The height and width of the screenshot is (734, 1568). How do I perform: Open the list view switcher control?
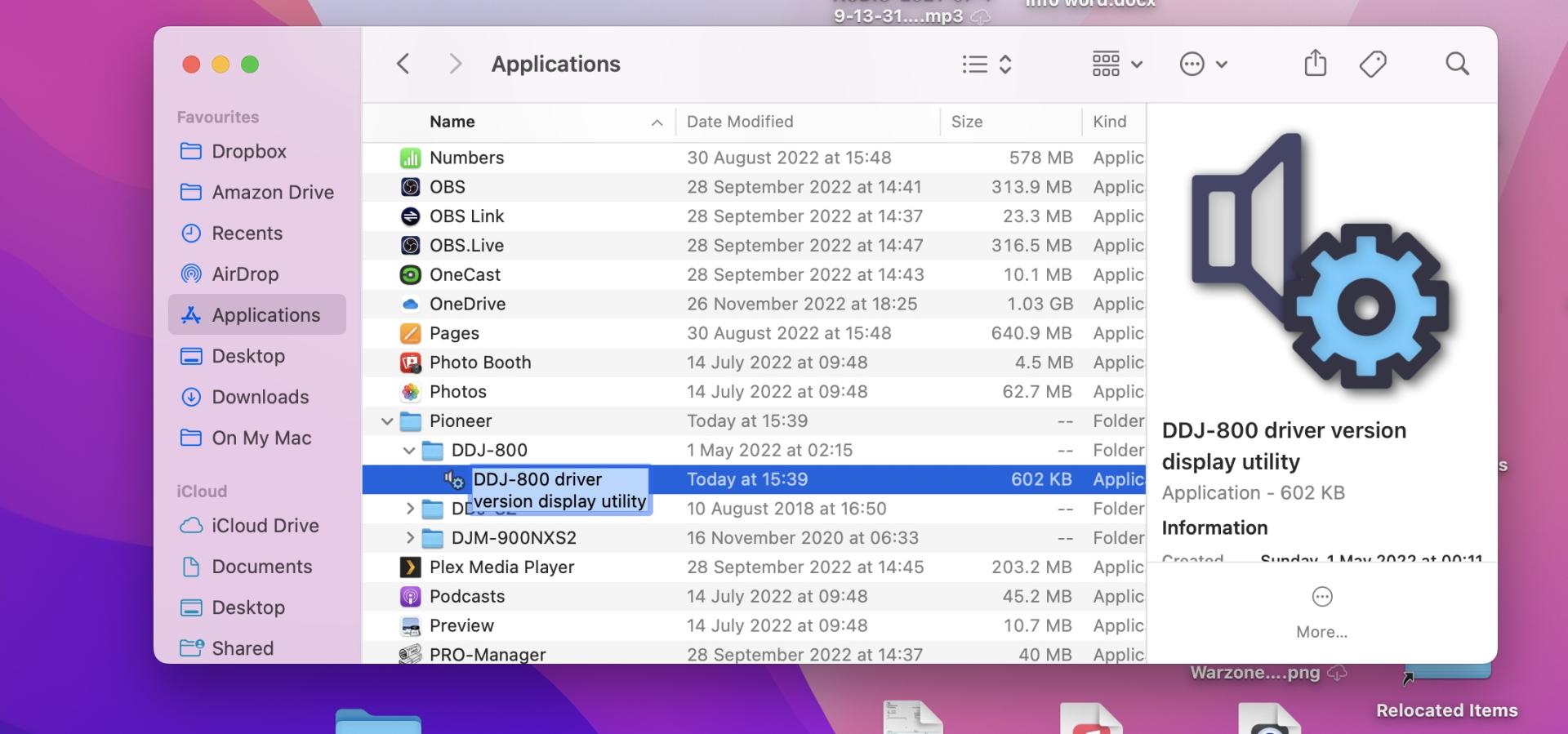(987, 64)
